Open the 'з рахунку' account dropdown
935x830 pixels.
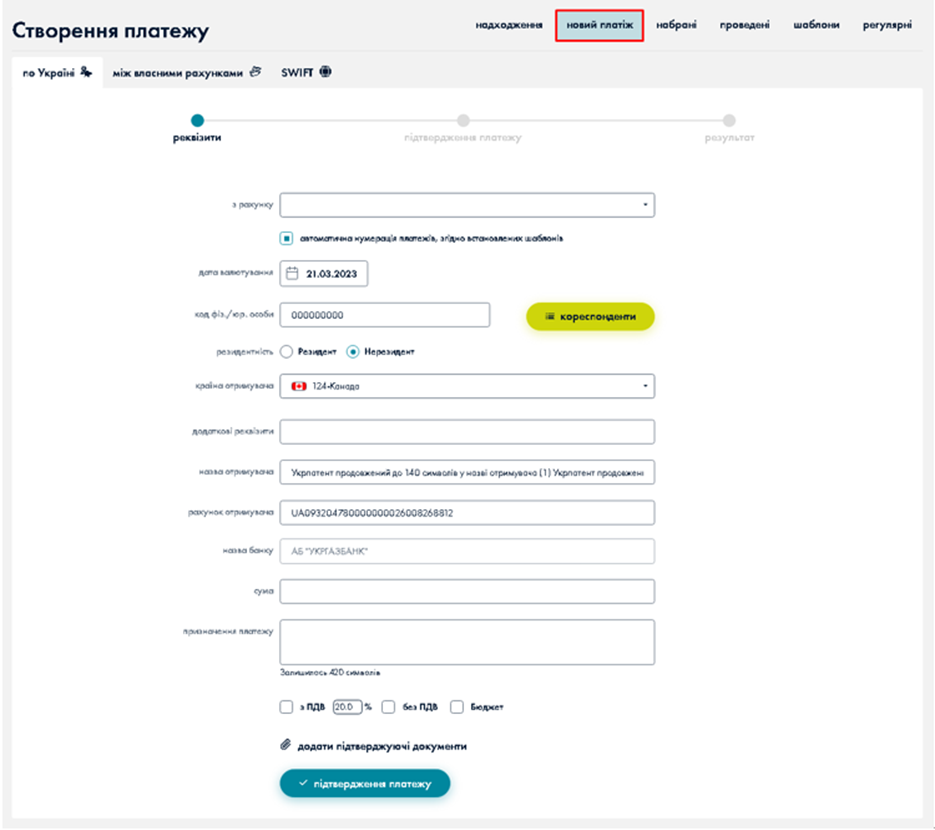tap(467, 205)
